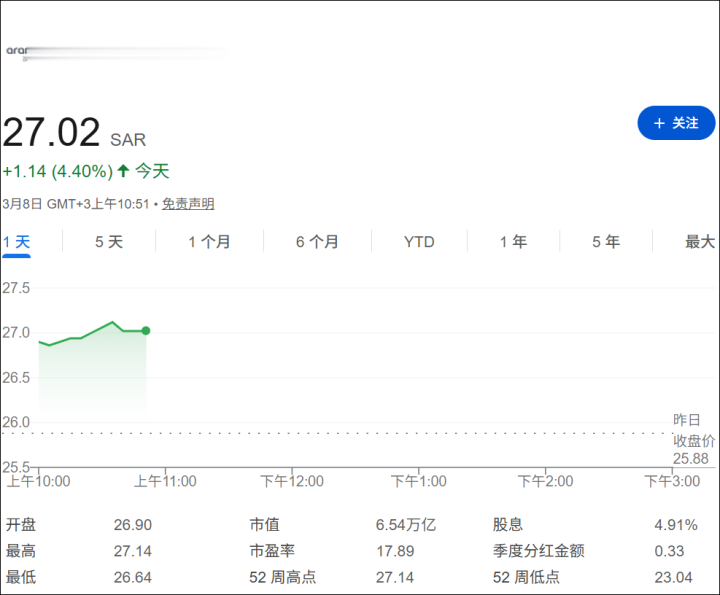Image resolution: width=720 pixels, height=595 pixels.
Task: Click the 市值 value 6.54万亿
Action: click(406, 525)
